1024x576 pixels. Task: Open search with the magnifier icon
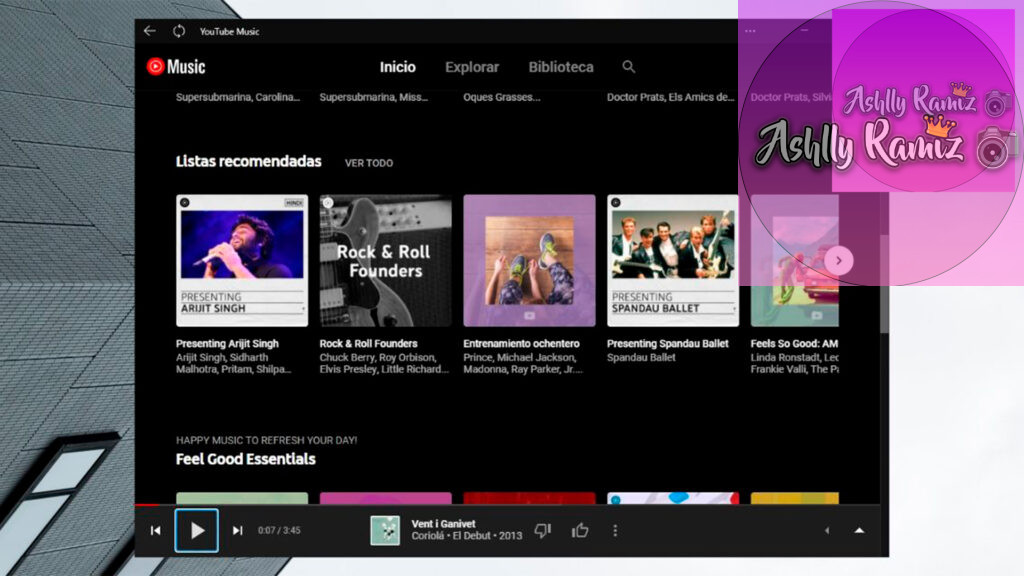pyautogui.click(x=629, y=67)
